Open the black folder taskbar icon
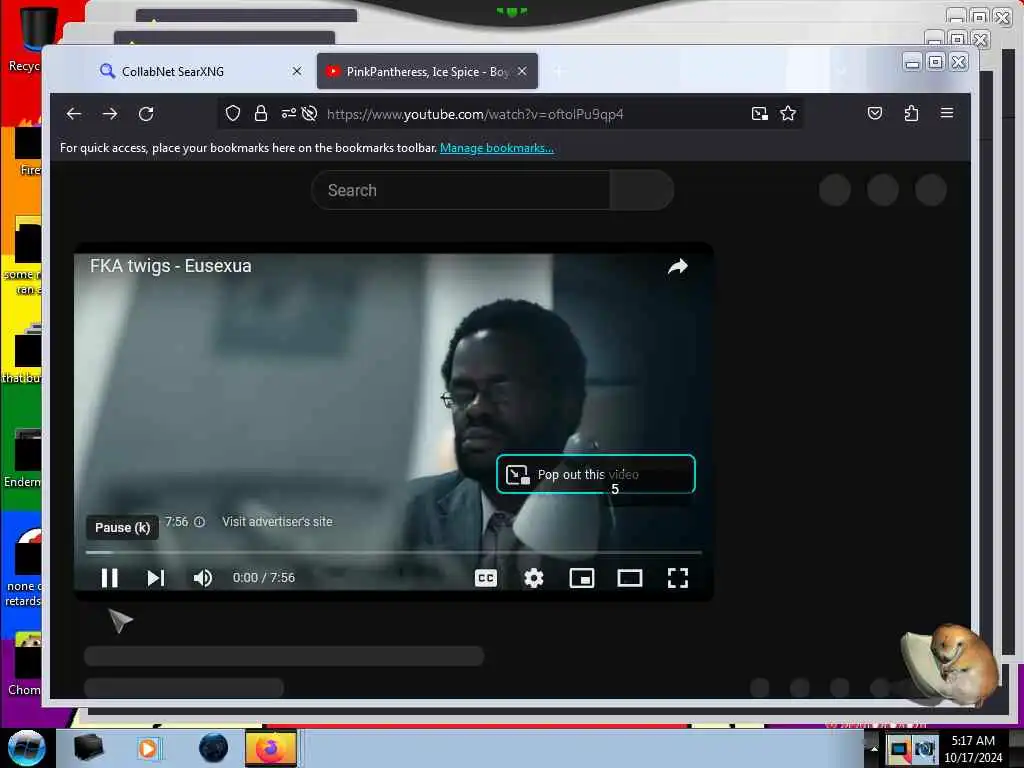This screenshot has width=1024, height=768. pyautogui.click(x=88, y=748)
